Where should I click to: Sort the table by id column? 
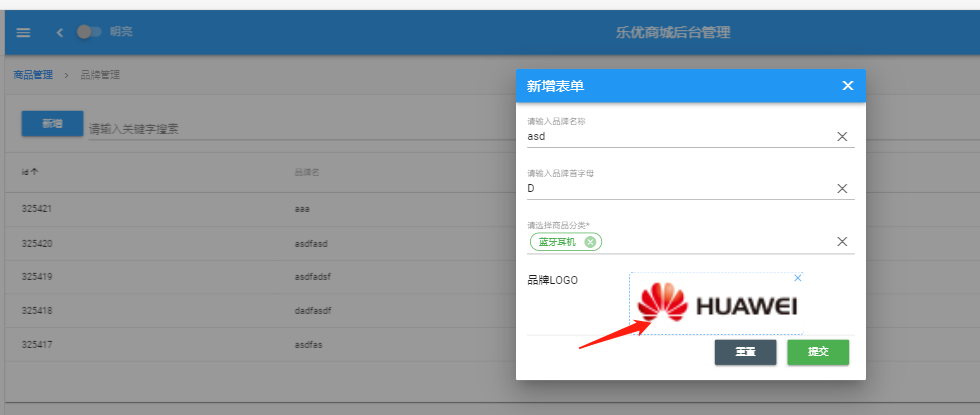[x=29, y=172]
